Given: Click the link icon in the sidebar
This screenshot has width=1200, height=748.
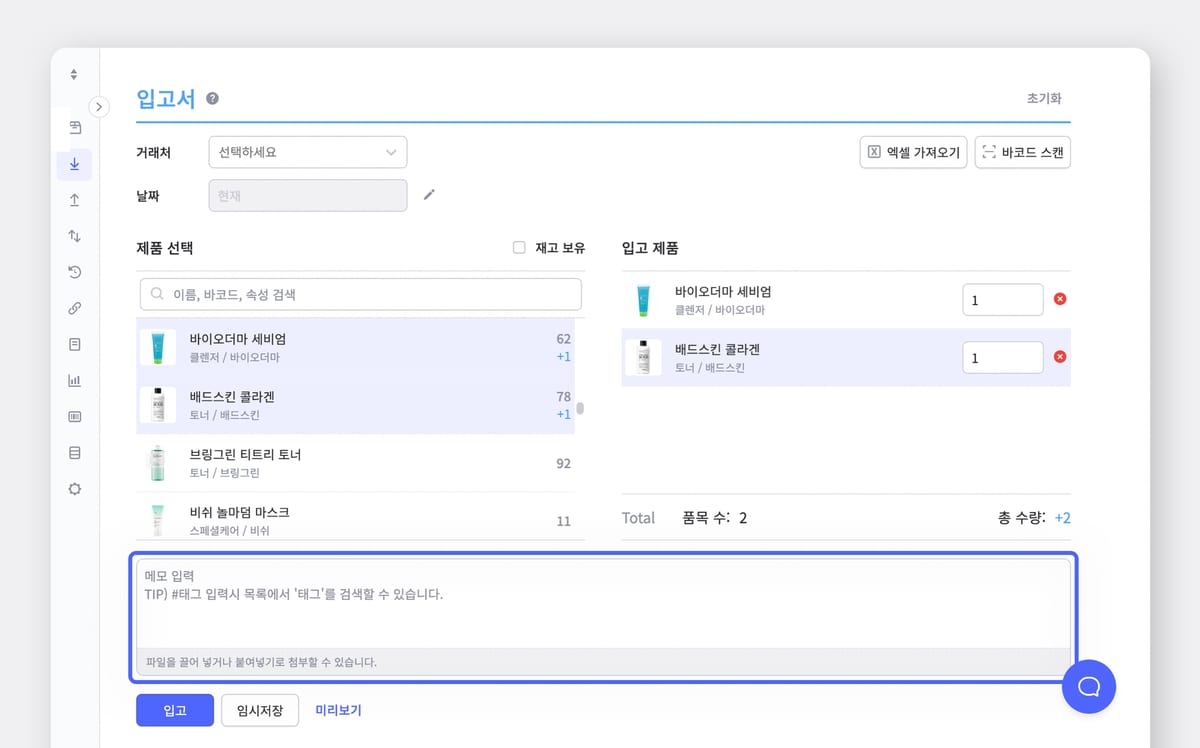Looking at the screenshot, I should (x=74, y=307).
